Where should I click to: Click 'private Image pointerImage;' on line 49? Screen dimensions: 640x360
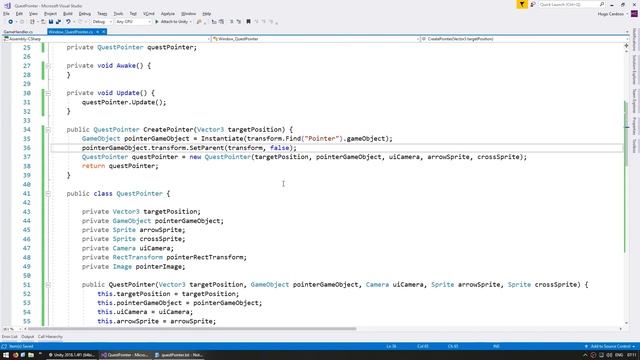pos(133,267)
